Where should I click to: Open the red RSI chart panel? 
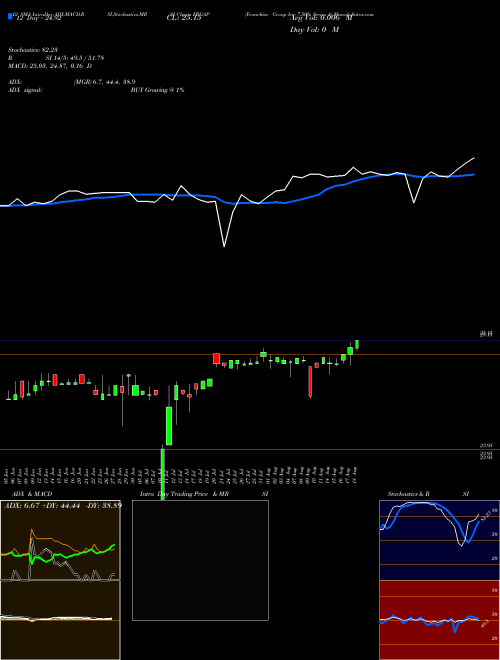(x=439, y=620)
